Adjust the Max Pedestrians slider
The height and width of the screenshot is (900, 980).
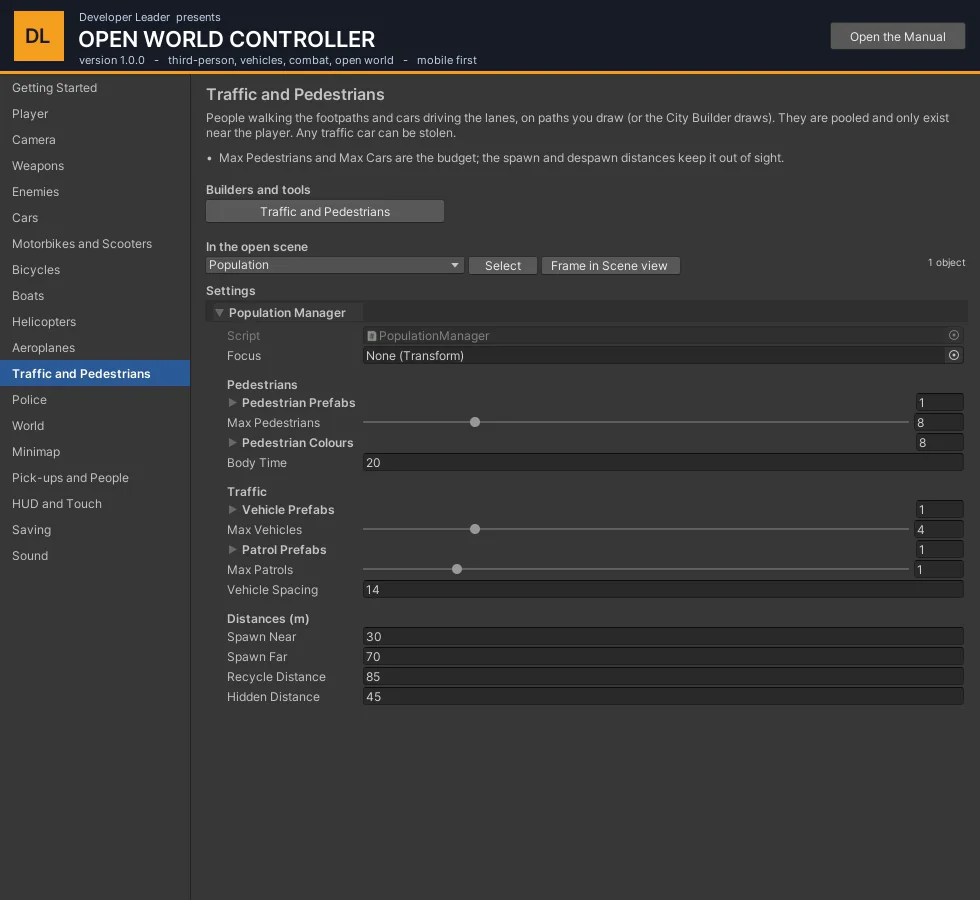[x=475, y=422]
